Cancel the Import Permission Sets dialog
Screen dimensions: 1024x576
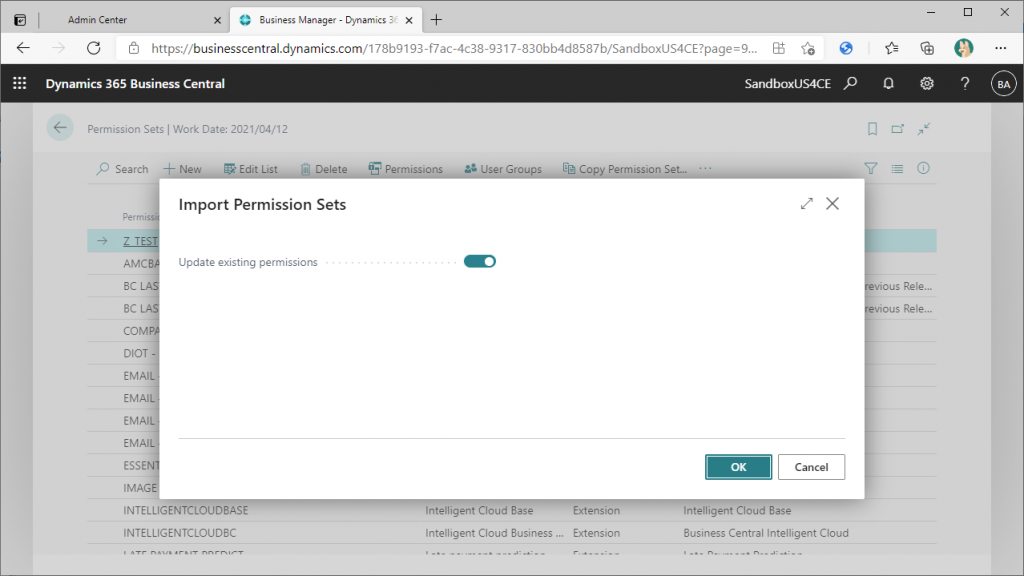pyautogui.click(x=811, y=467)
